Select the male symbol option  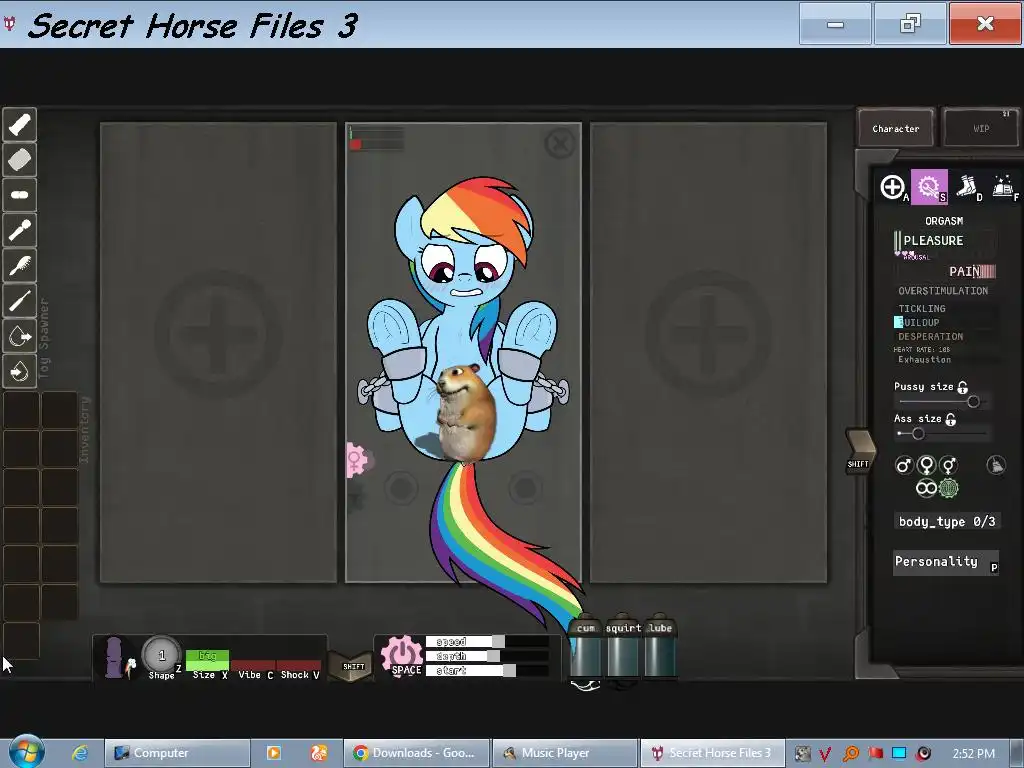coord(903,465)
